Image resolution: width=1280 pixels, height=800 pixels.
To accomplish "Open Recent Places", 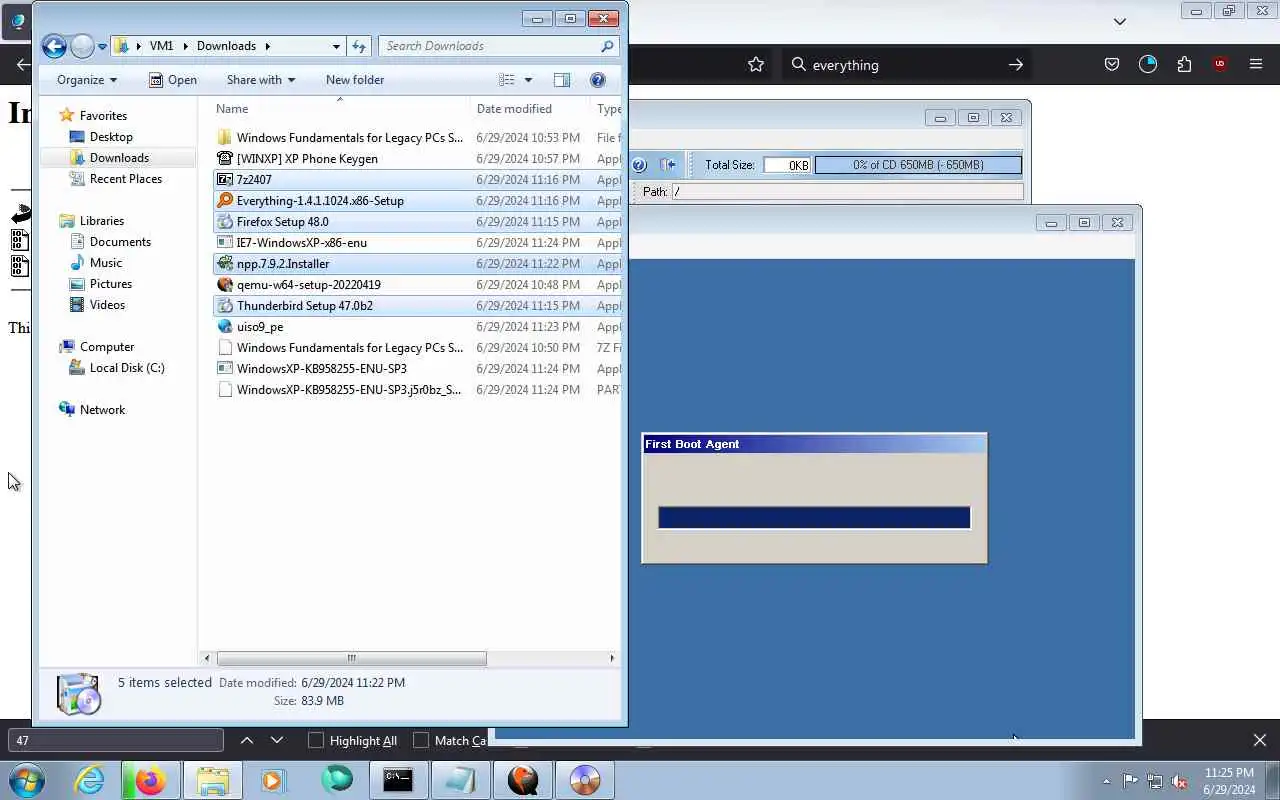I will pos(126,179).
